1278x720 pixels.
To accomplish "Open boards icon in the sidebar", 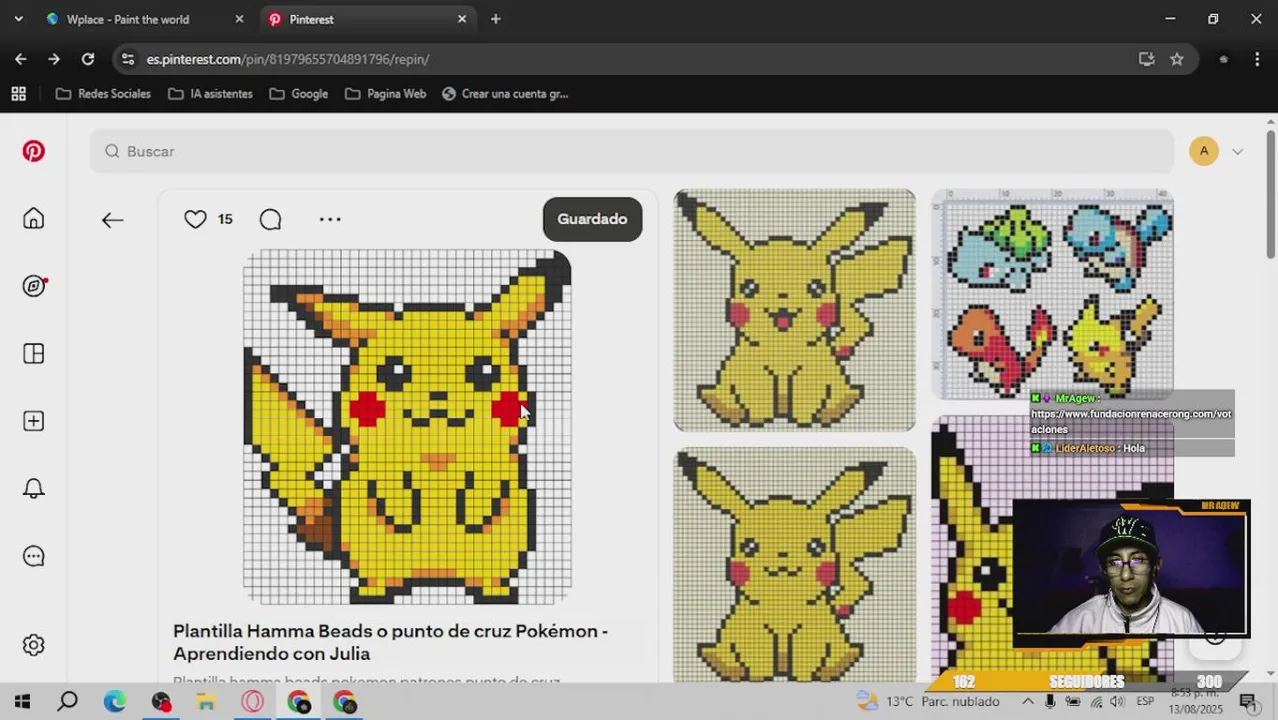I will [x=34, y=354].
